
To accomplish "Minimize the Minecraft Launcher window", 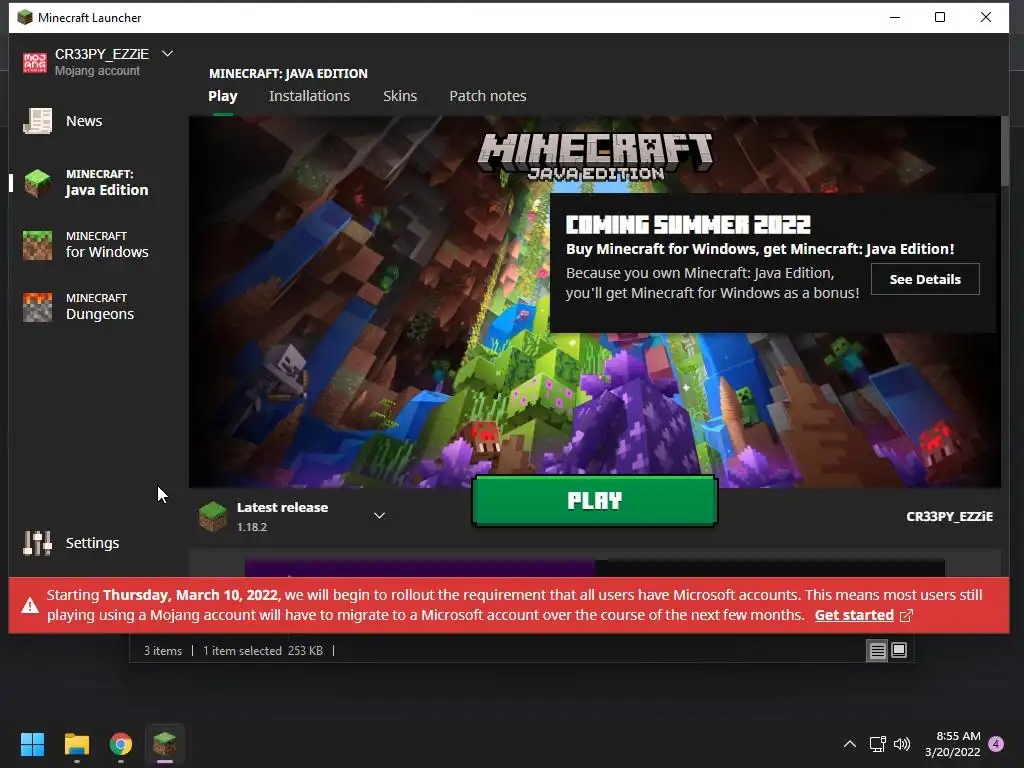I will coord(895,18).
